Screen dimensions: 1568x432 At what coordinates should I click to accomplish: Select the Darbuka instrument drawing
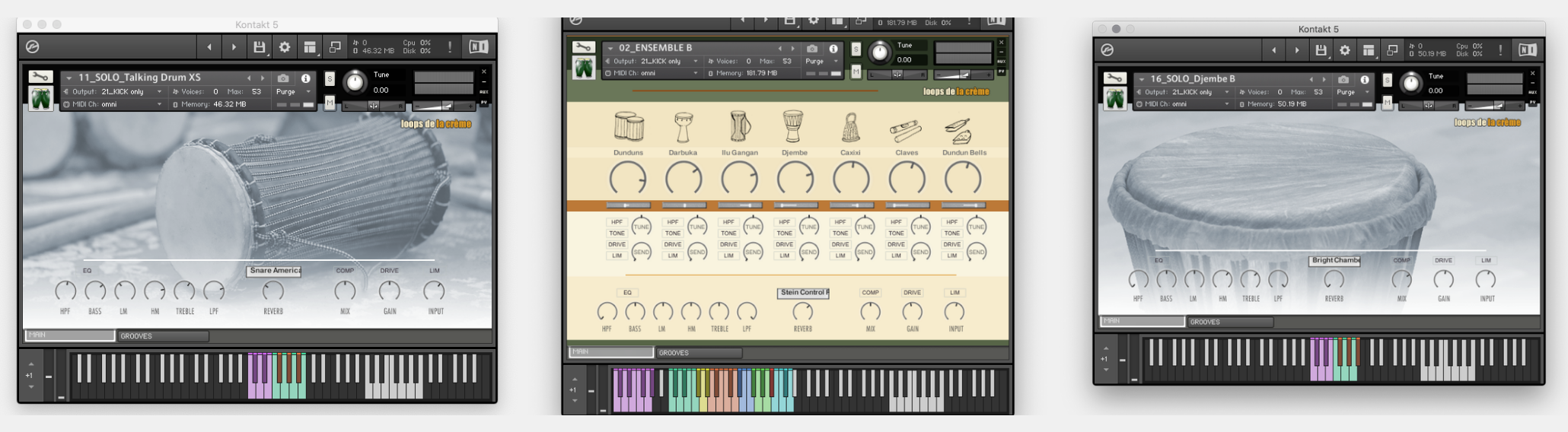[x=683, y=127]
